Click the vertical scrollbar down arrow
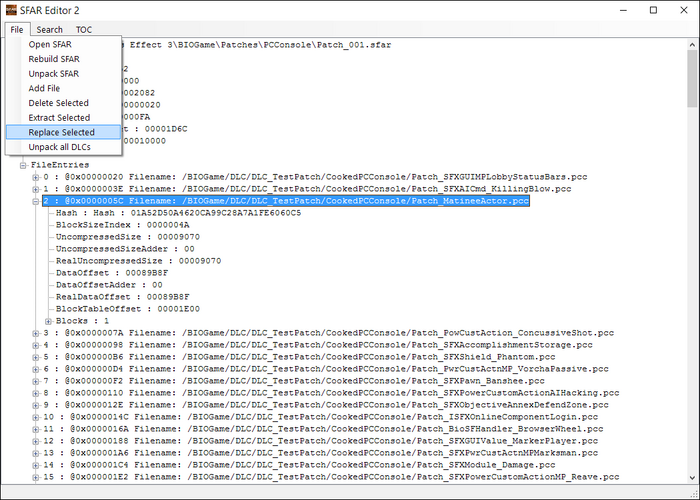 tap(692, 478)
